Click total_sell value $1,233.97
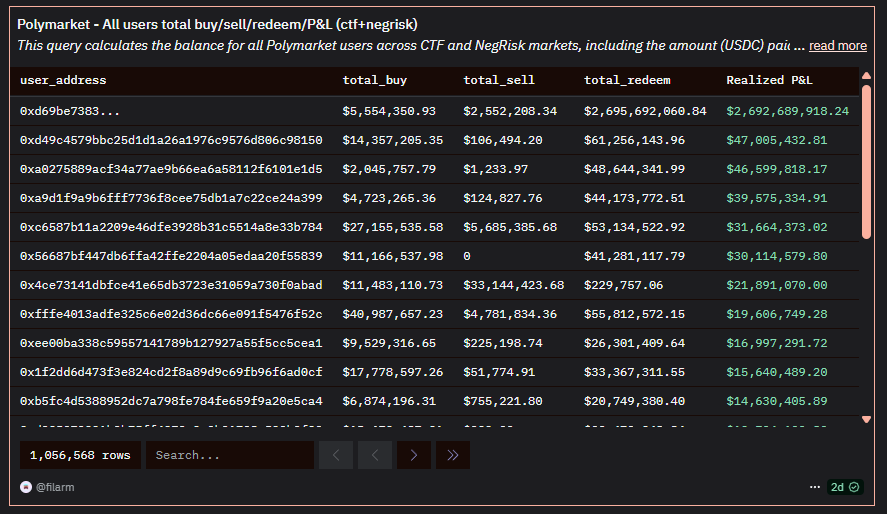The width and height of the screenshot is (887, 514). (x=496, y=169)
